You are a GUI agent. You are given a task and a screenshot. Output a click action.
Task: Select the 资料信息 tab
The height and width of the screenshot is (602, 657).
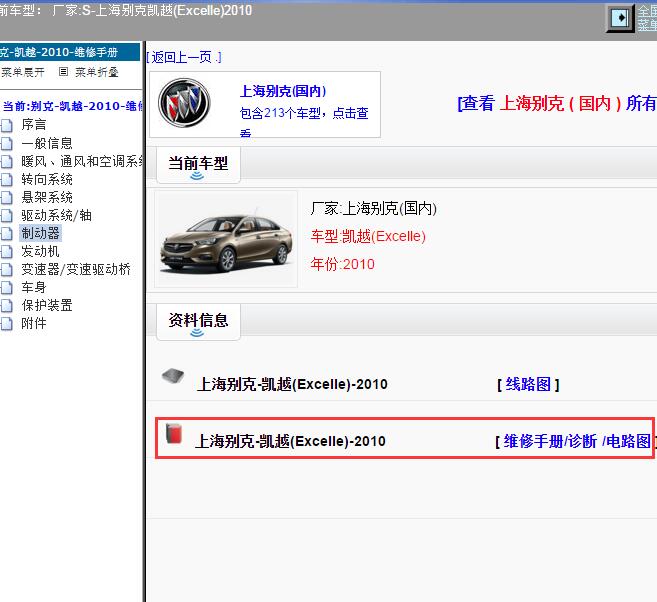(x=198, y=323)
